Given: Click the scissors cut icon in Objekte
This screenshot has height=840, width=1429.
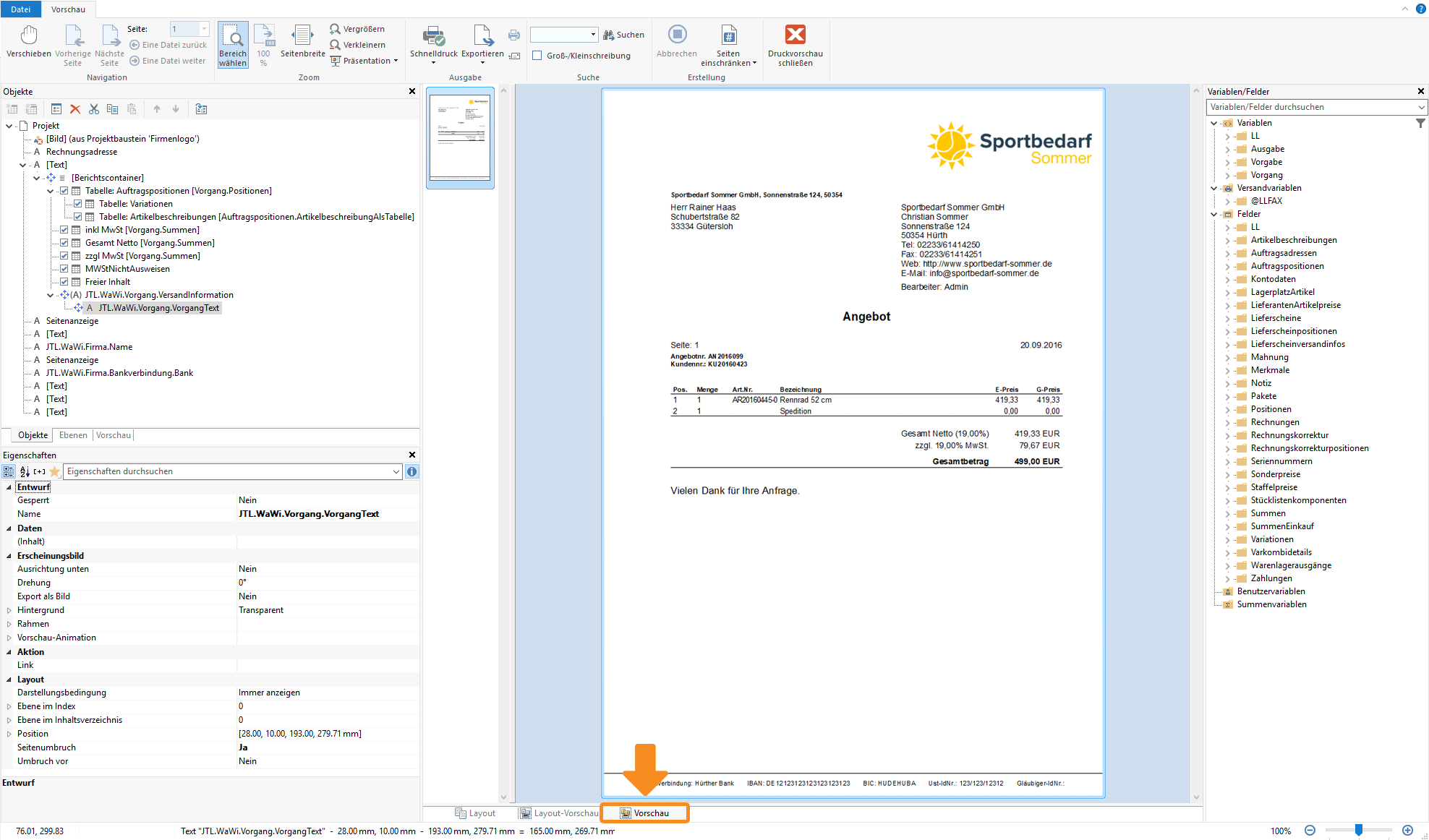Looking at the screenshot, I should [x=94, y=109].
